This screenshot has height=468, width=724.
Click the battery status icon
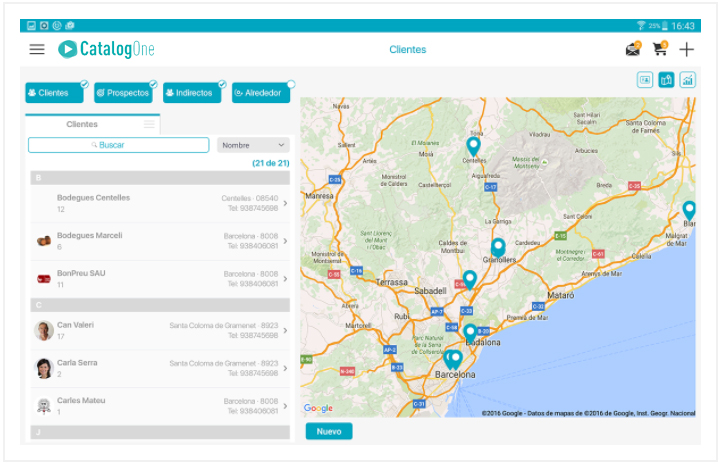click(x=664, y=26)
